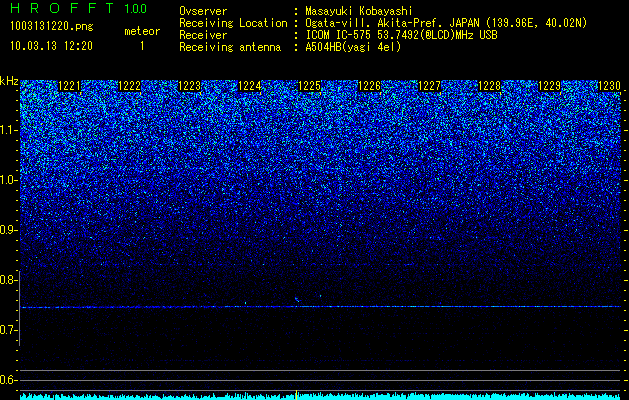Image resolution: width=629 pixels, height=400 pixels.
Task: Click the HROFFT title text
Action: coord(62,8)
